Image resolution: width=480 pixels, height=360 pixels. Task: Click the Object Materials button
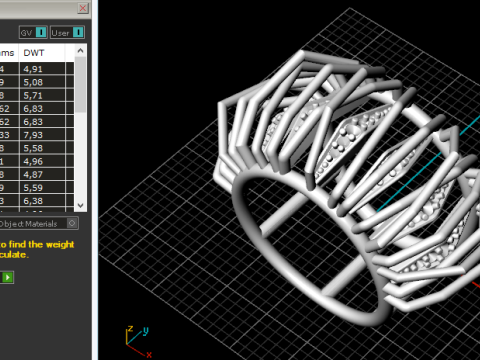click(38, 223)
